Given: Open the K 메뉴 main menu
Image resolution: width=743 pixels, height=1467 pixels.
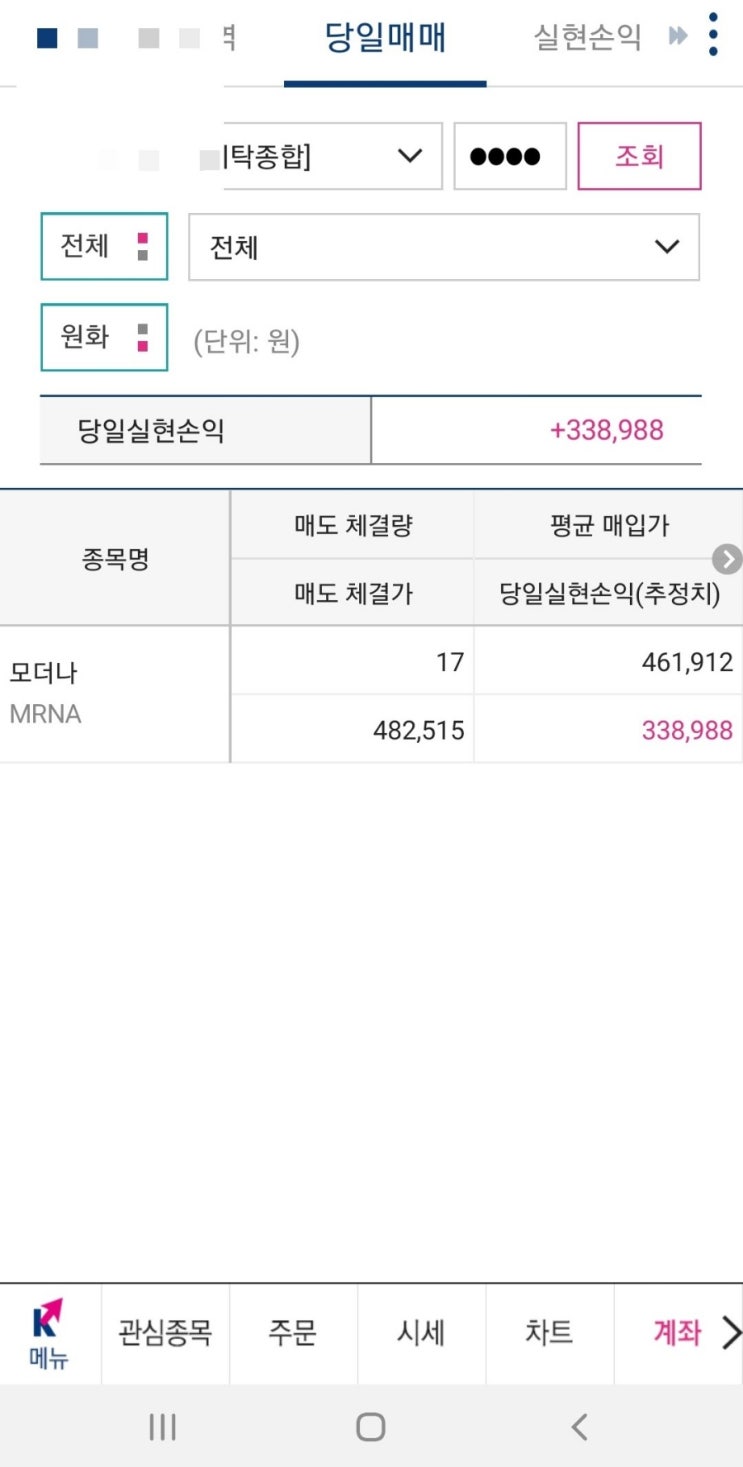Looking at the screenshot, I should (48, 1334).
